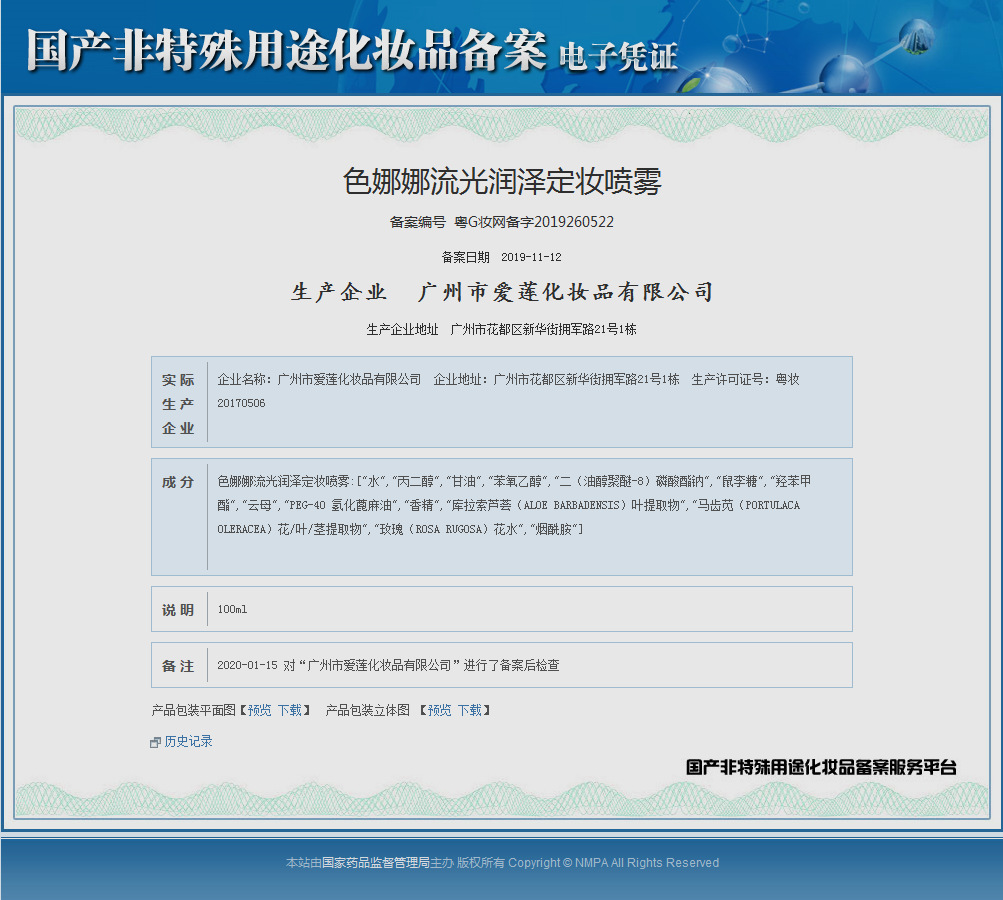Click the ingredient text ROSA RUGOSA
This screenshot has width=1003, height=900.
(x=449, y=530)
